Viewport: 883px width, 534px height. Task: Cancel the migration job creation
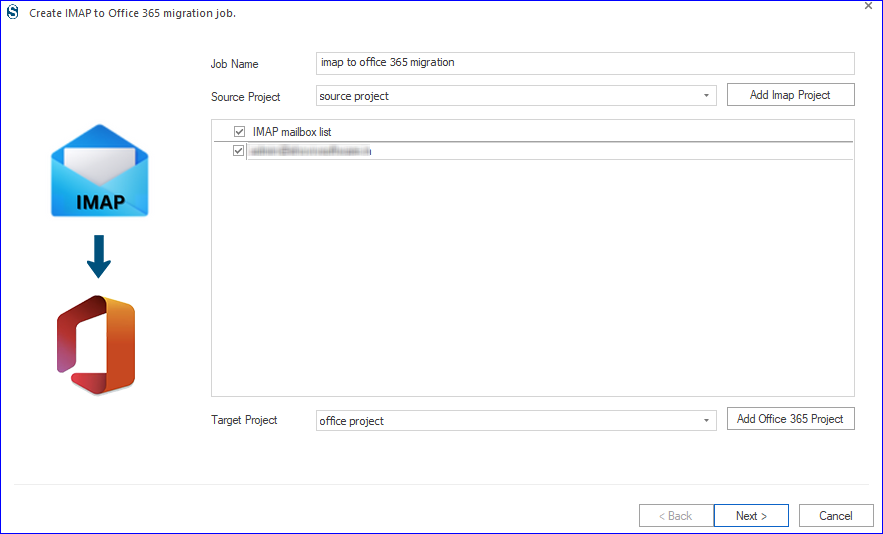(836, 515)
